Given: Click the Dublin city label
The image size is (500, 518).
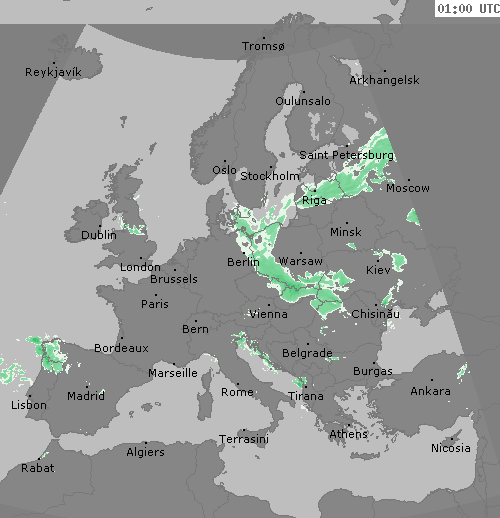Looking at the screenshot, I should tap(99, 235).
